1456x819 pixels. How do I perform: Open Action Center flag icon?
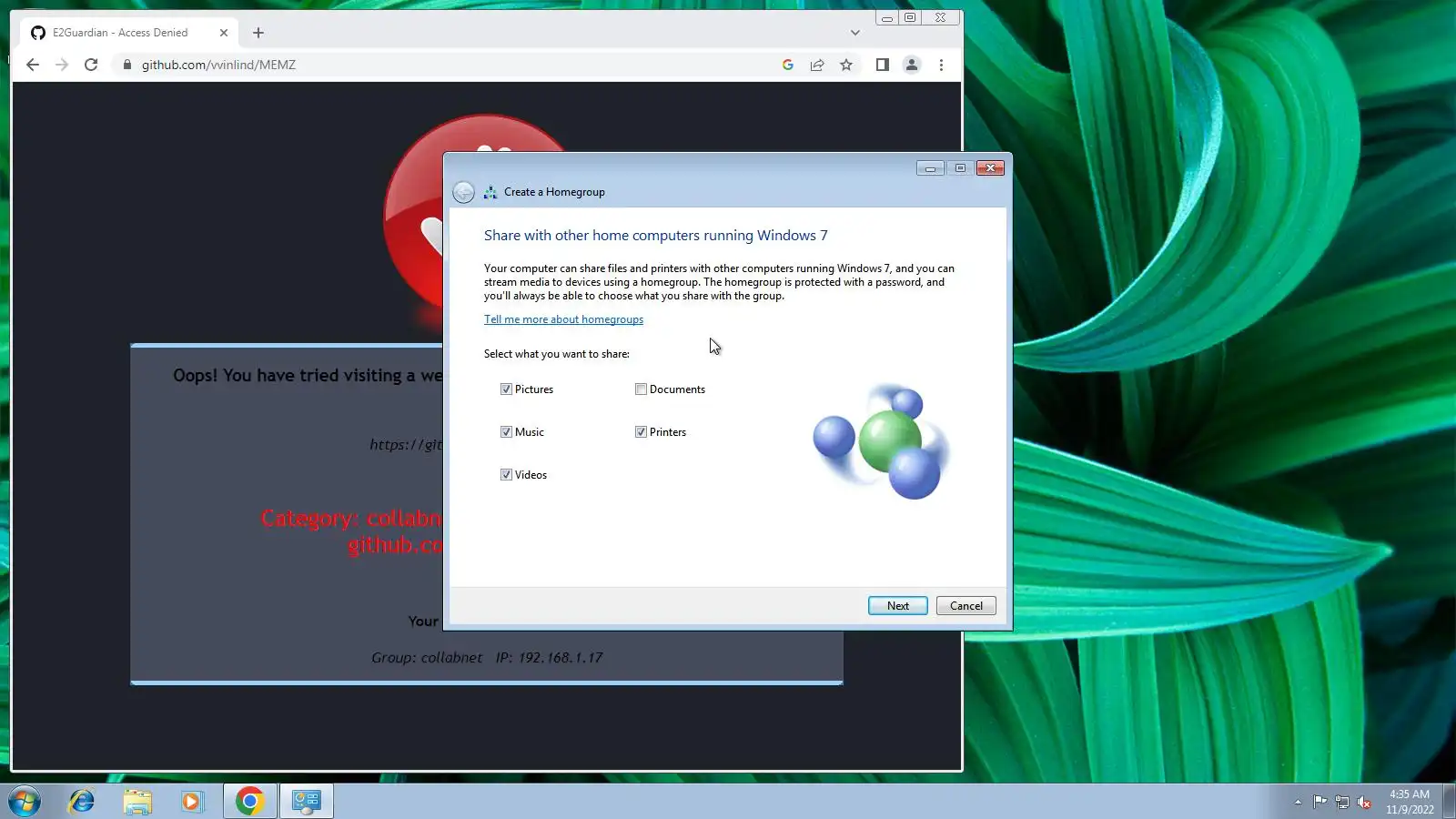pyautogui.click(x=1319, y=802)
